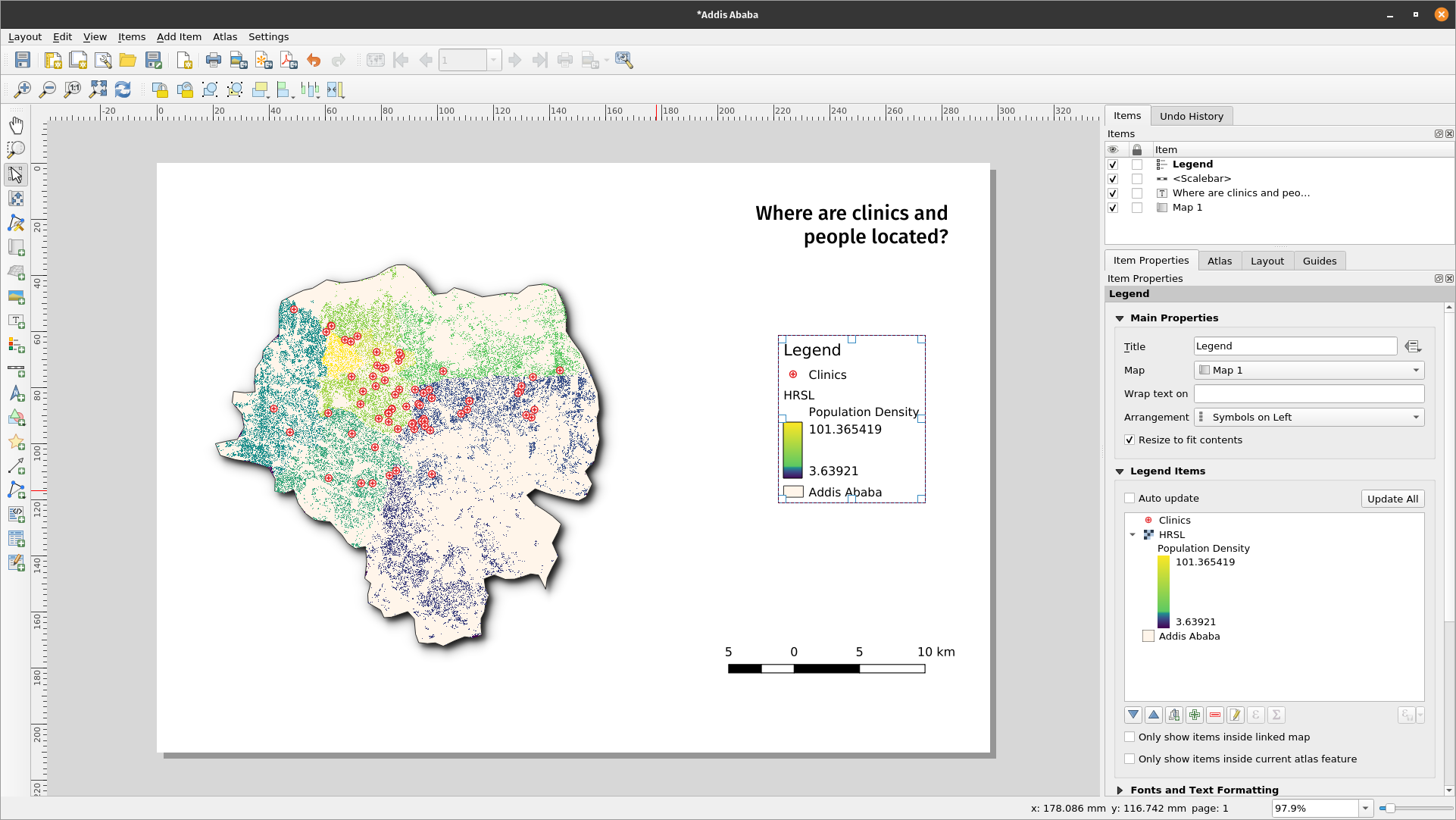Click the Update All button
This screenshot has width=1456, height=820.
(1392, 499)
